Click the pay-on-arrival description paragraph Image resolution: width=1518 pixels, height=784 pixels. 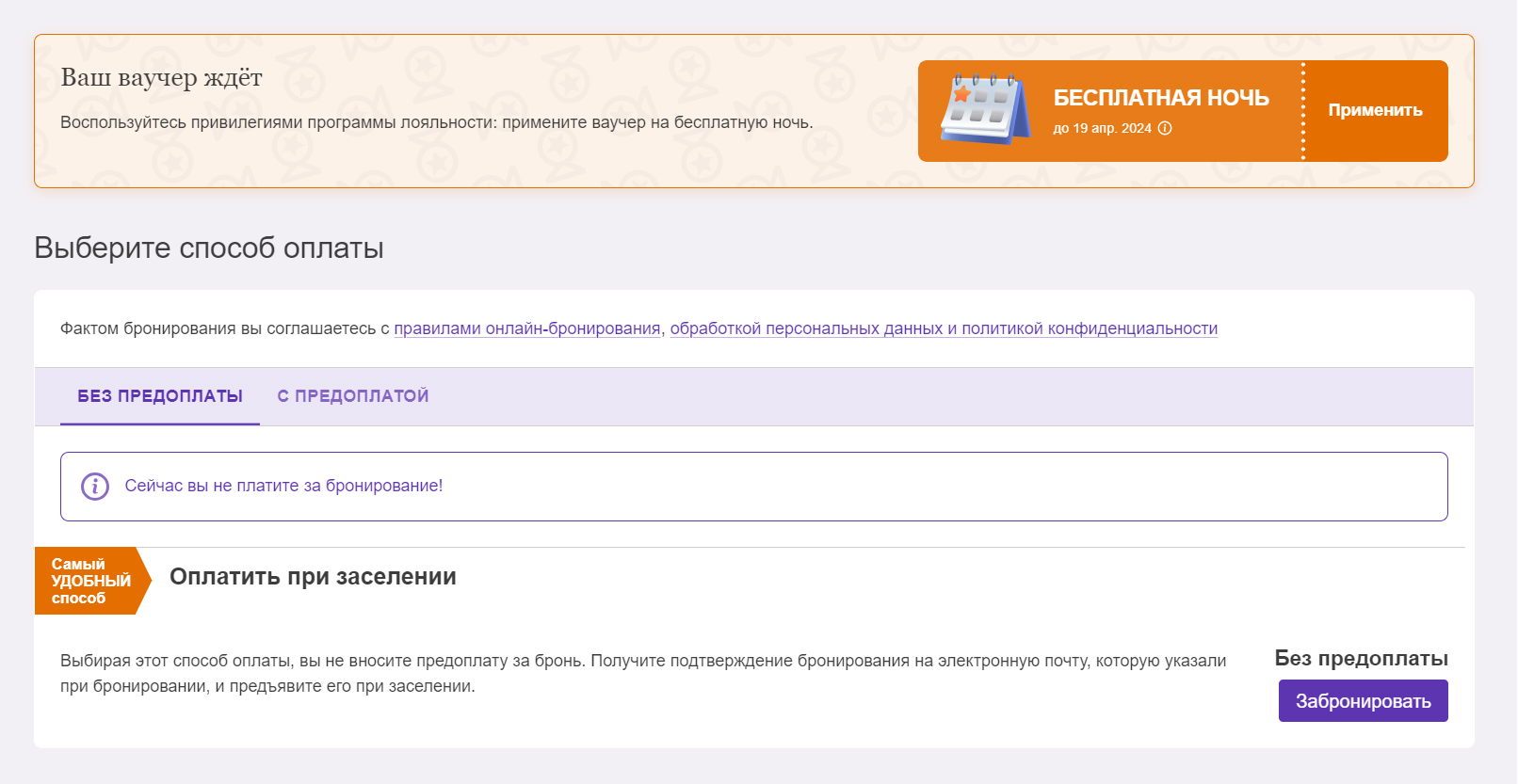click(x=643, y=673)
